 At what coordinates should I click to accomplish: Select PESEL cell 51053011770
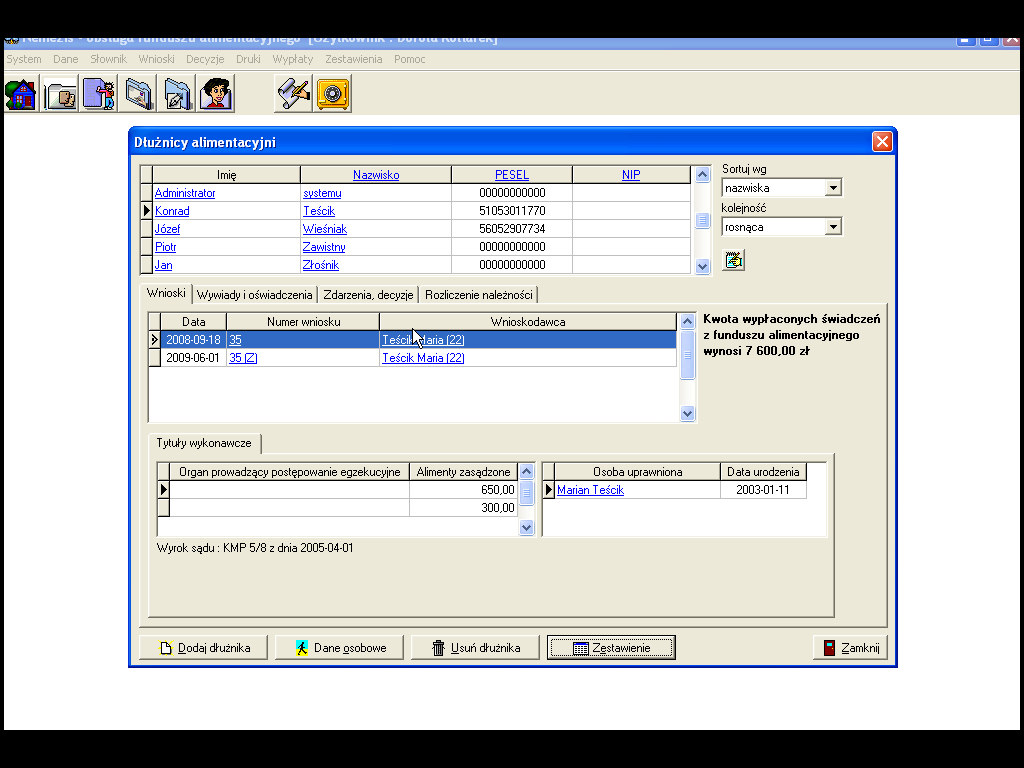(512, 212)
